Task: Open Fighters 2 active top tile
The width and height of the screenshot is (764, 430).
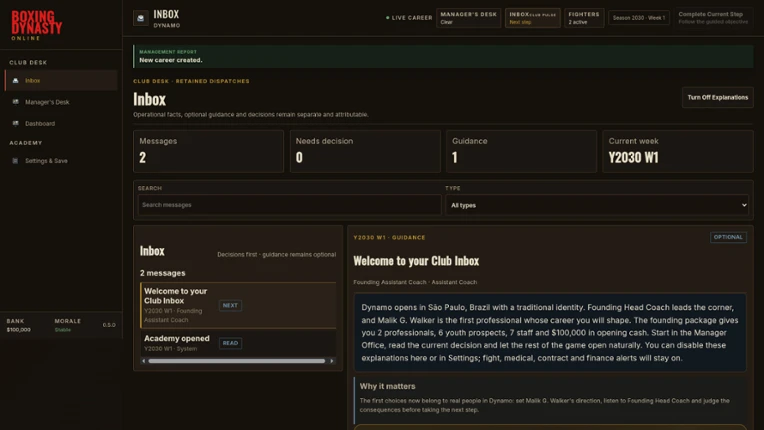Action: coord(584,18)
